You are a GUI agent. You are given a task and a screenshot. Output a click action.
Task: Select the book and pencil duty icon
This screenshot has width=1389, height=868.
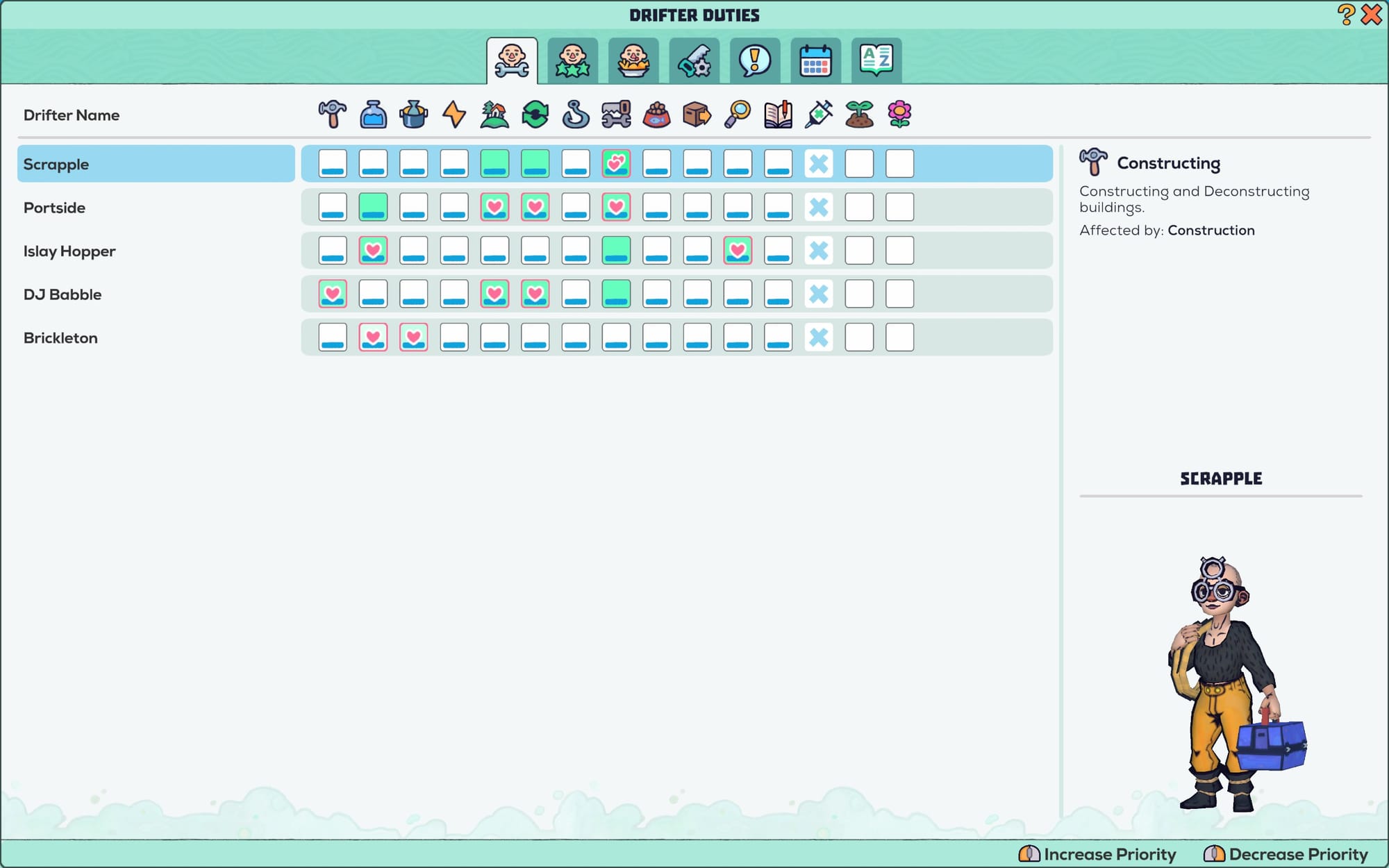pos(778,115)
